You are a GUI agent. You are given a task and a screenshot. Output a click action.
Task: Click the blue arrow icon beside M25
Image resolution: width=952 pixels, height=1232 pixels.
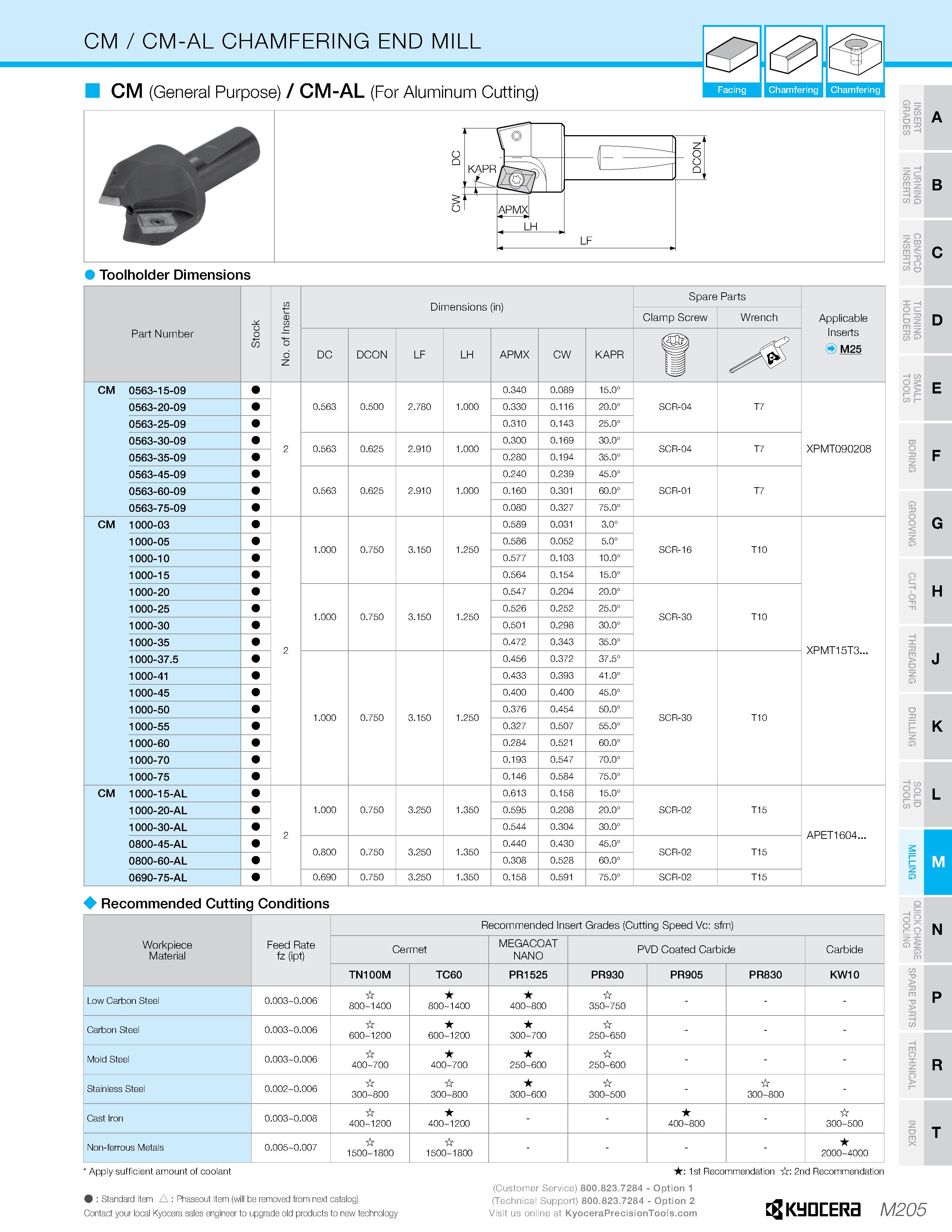831,349
